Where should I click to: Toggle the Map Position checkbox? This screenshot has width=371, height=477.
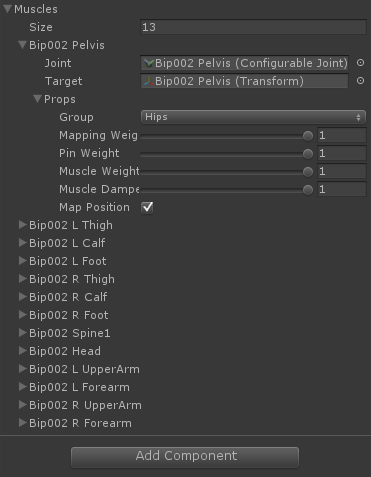coord(147,207)
